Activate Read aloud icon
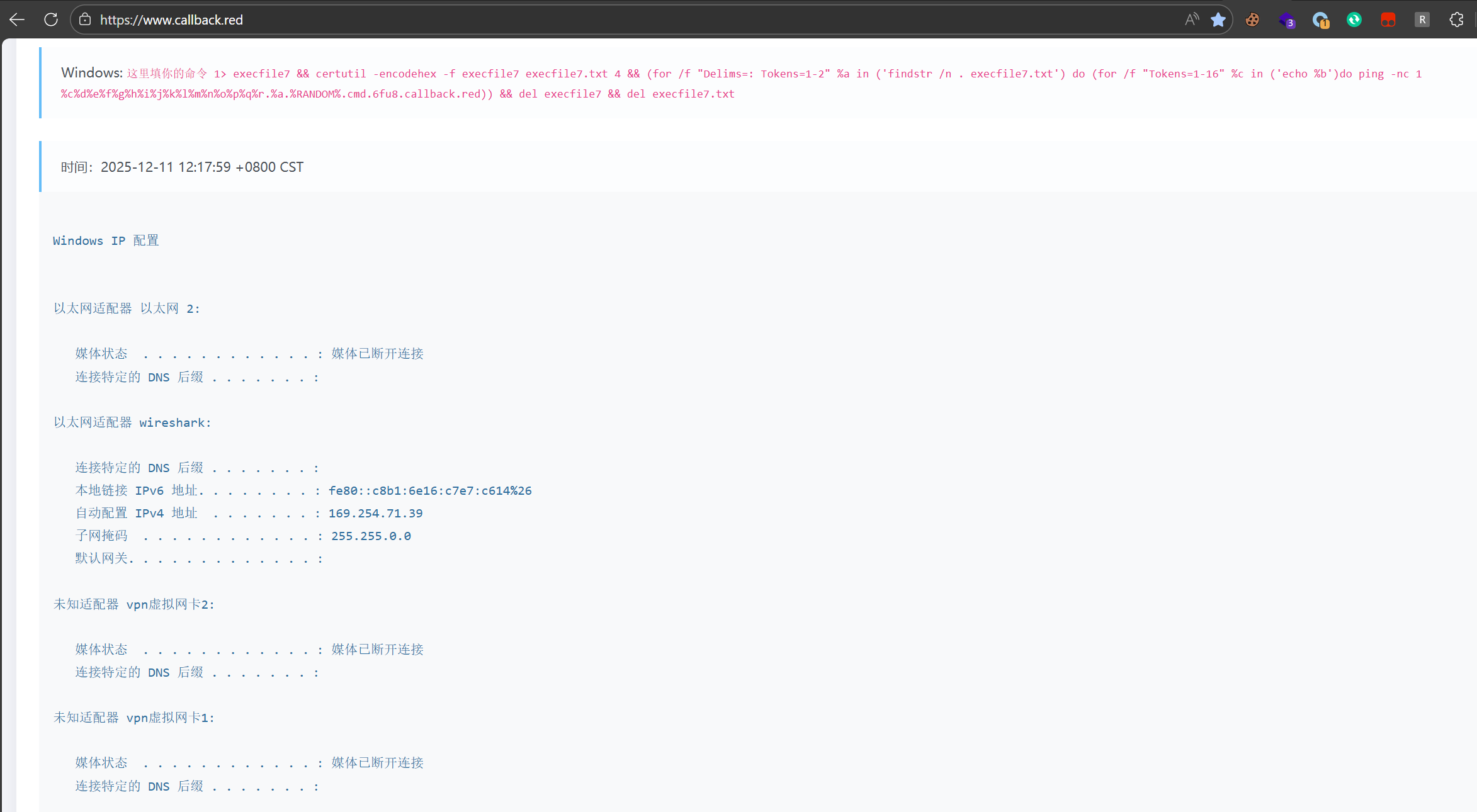 1191,20
